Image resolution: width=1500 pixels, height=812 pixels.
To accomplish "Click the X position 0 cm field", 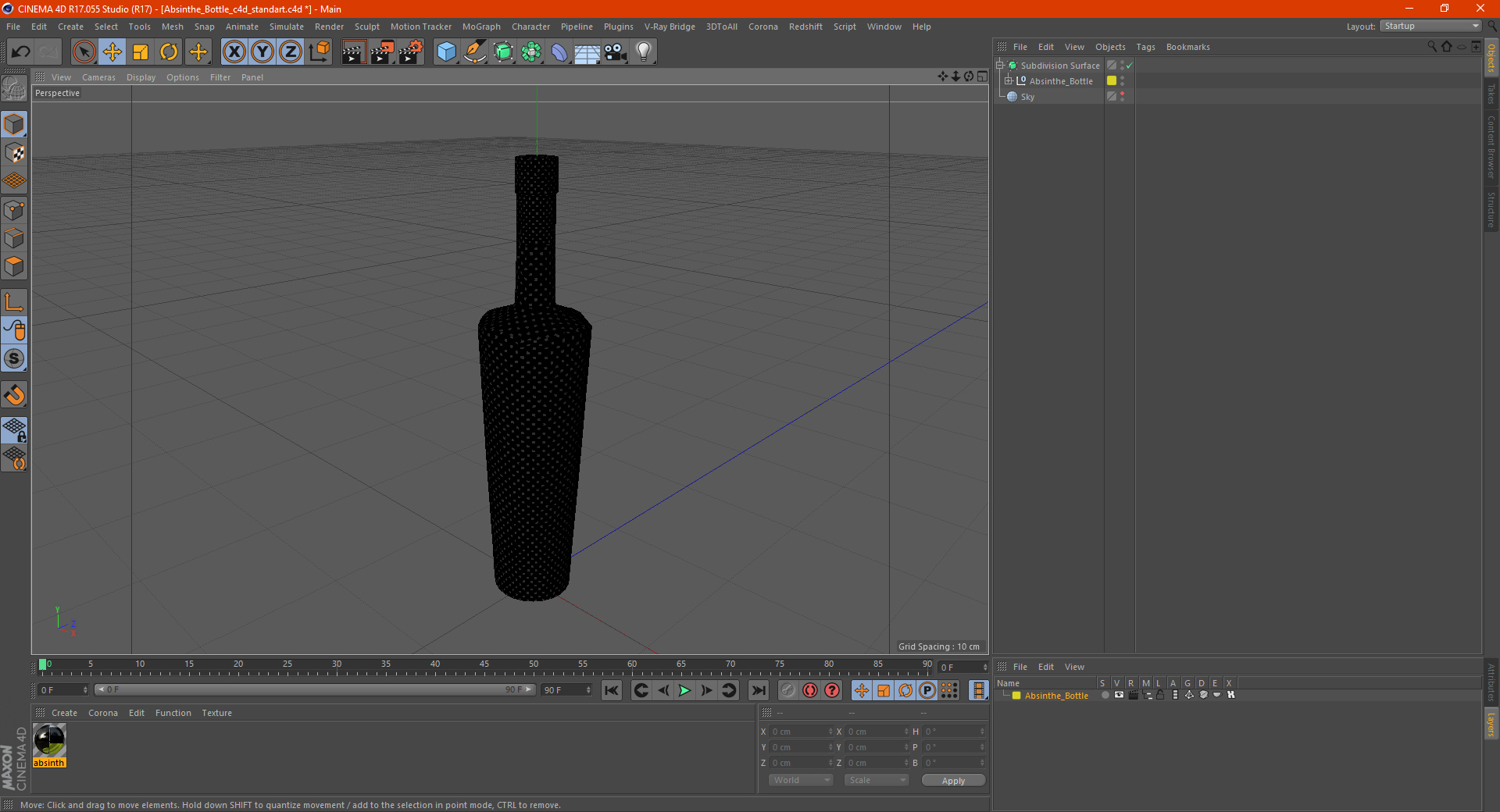I will [801, 732].
